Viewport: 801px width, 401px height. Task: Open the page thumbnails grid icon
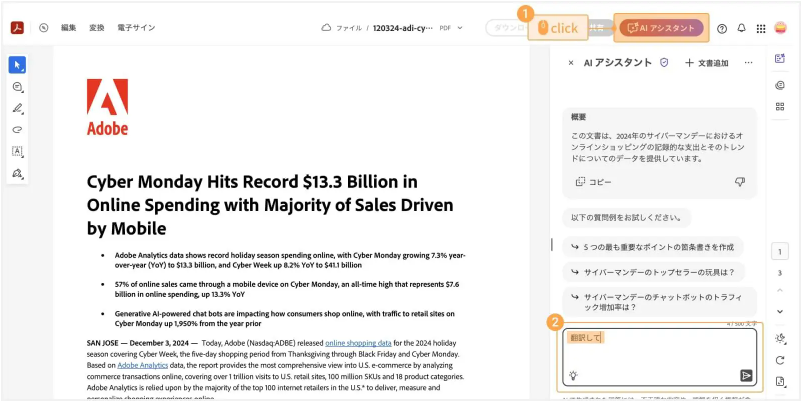(x=780, y=107)
